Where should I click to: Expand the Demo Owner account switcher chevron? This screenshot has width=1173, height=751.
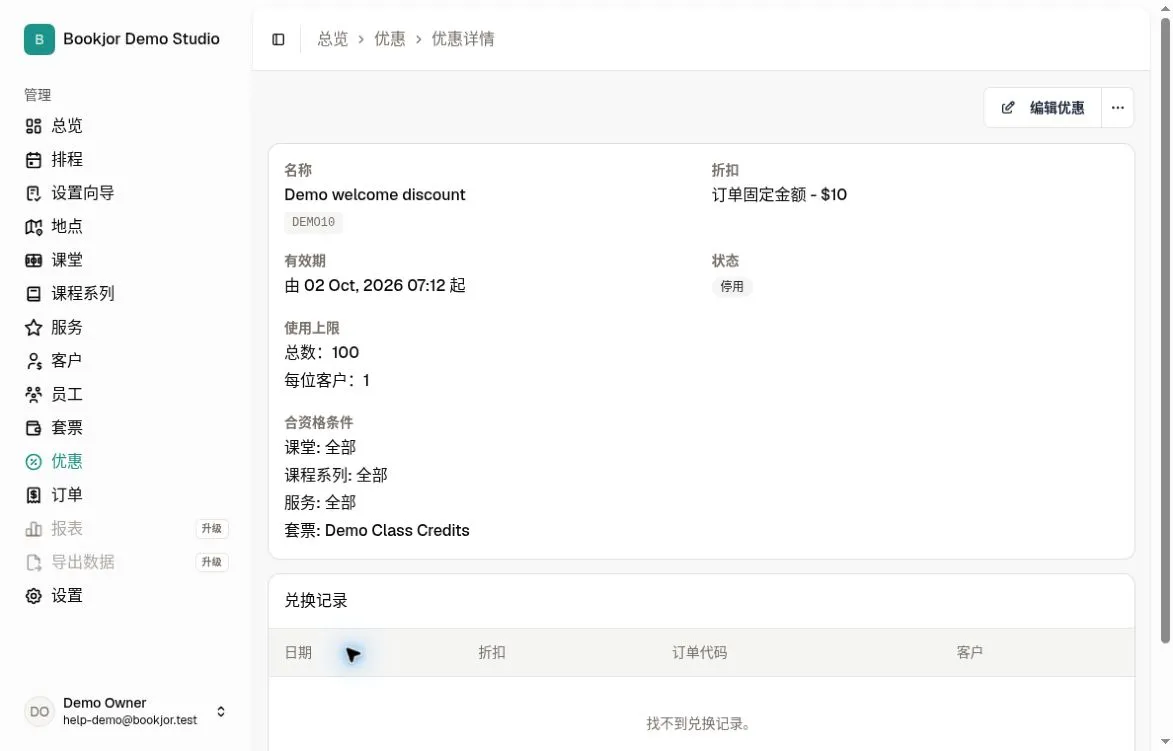(221, 711)
